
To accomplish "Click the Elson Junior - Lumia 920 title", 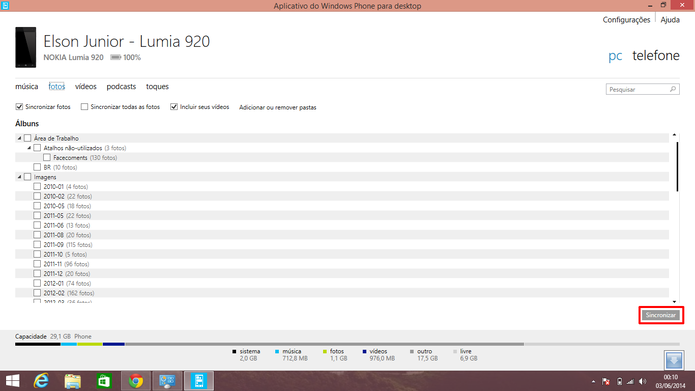I will [x=126, y=41].
